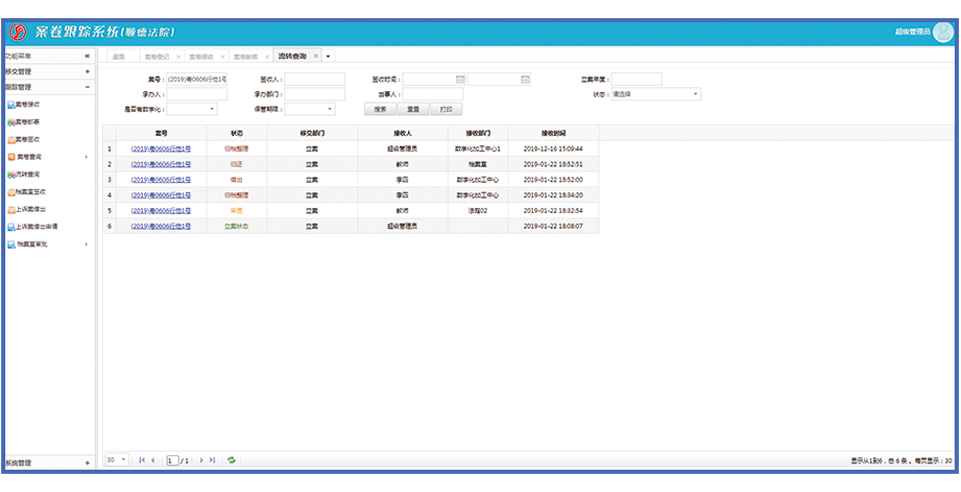Jump to the last page in pagination
This screenshot has height=492, width=961.
212,460
